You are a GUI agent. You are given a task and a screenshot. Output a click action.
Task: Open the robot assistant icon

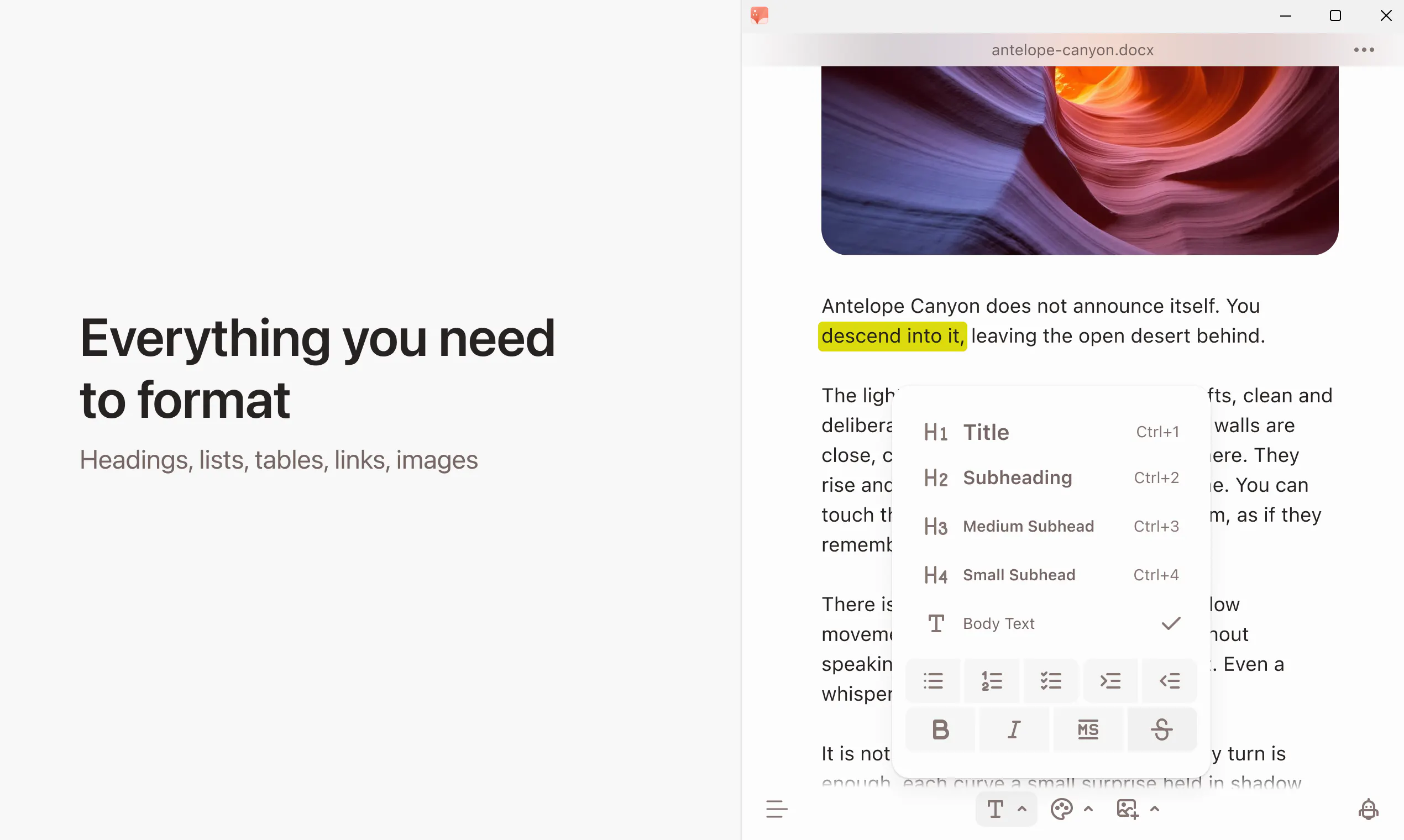(1368, 810)
